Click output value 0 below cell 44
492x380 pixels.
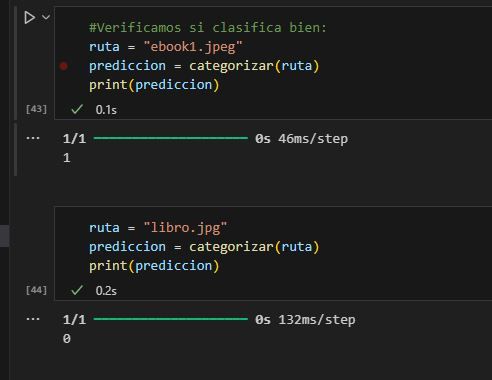[x=67, y=339]
